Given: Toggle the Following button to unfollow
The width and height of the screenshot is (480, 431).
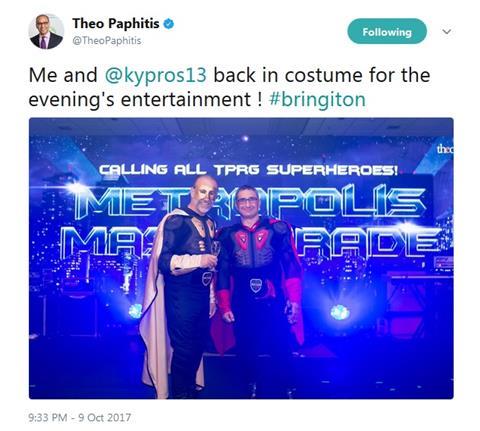Looking at the screenshot, I should (x=387, y=32).
